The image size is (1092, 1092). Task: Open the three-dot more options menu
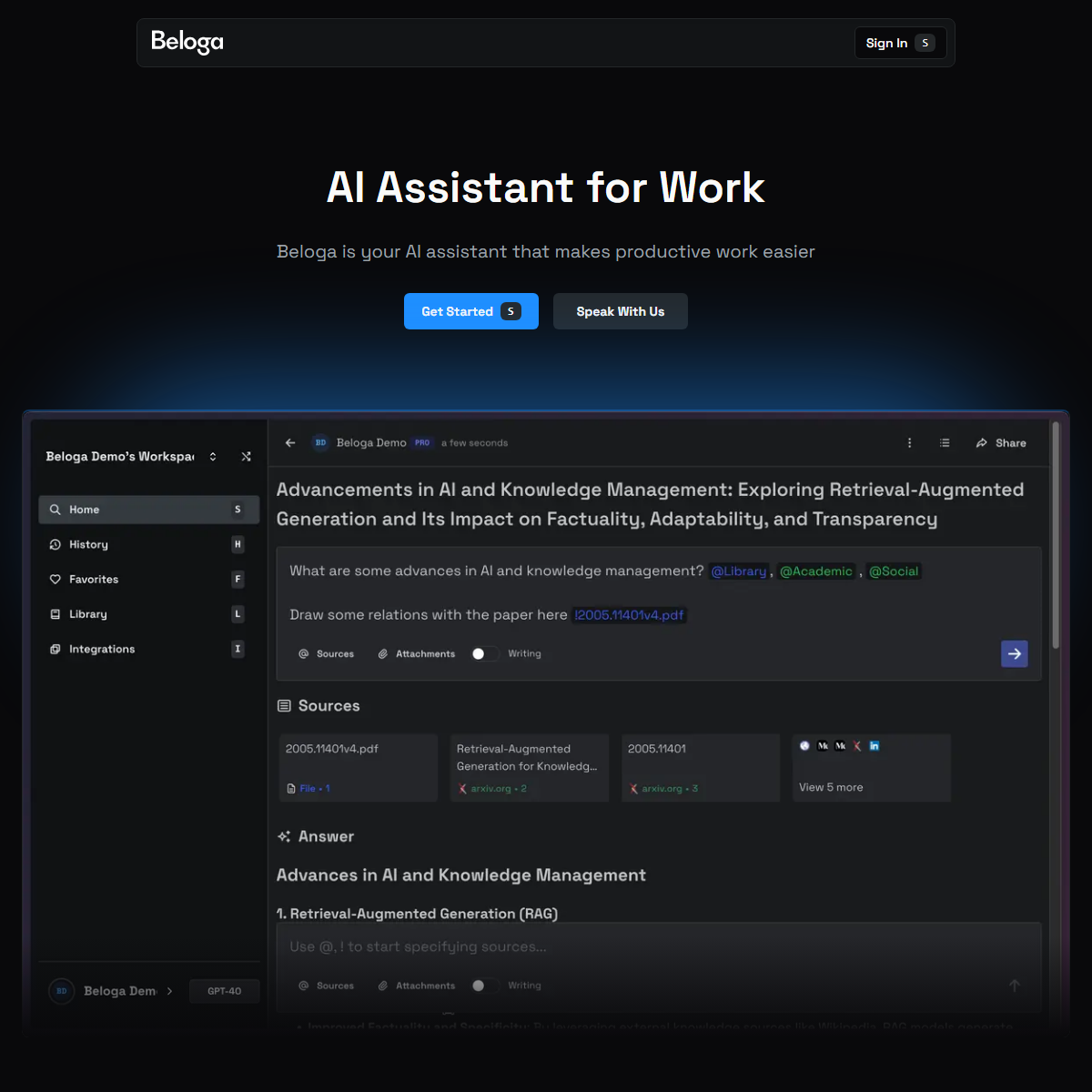909,443
